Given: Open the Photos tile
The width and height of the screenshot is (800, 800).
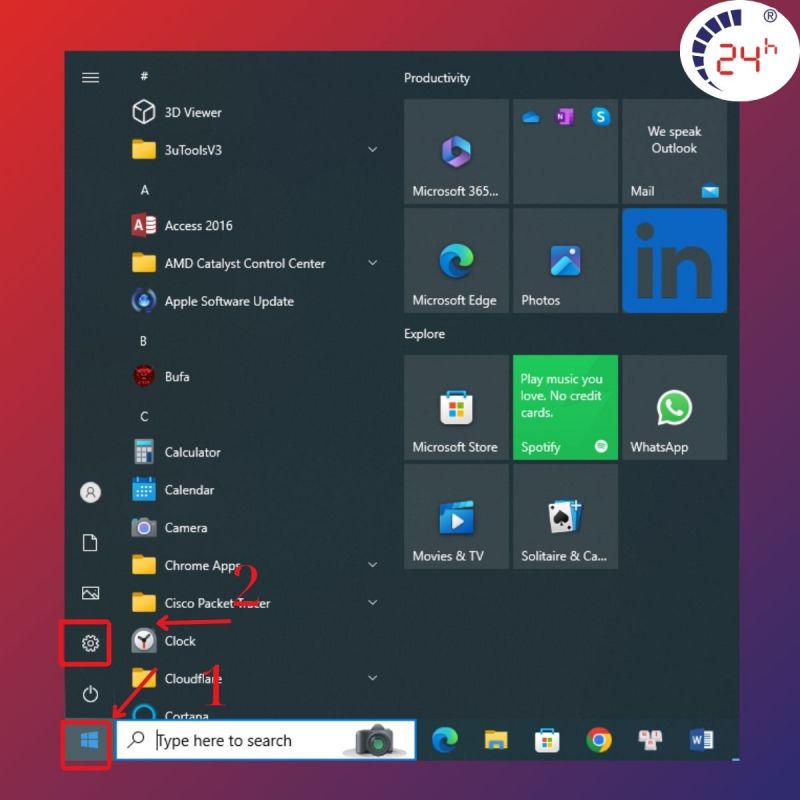Looking at the screenshot, I should (565, 261).
